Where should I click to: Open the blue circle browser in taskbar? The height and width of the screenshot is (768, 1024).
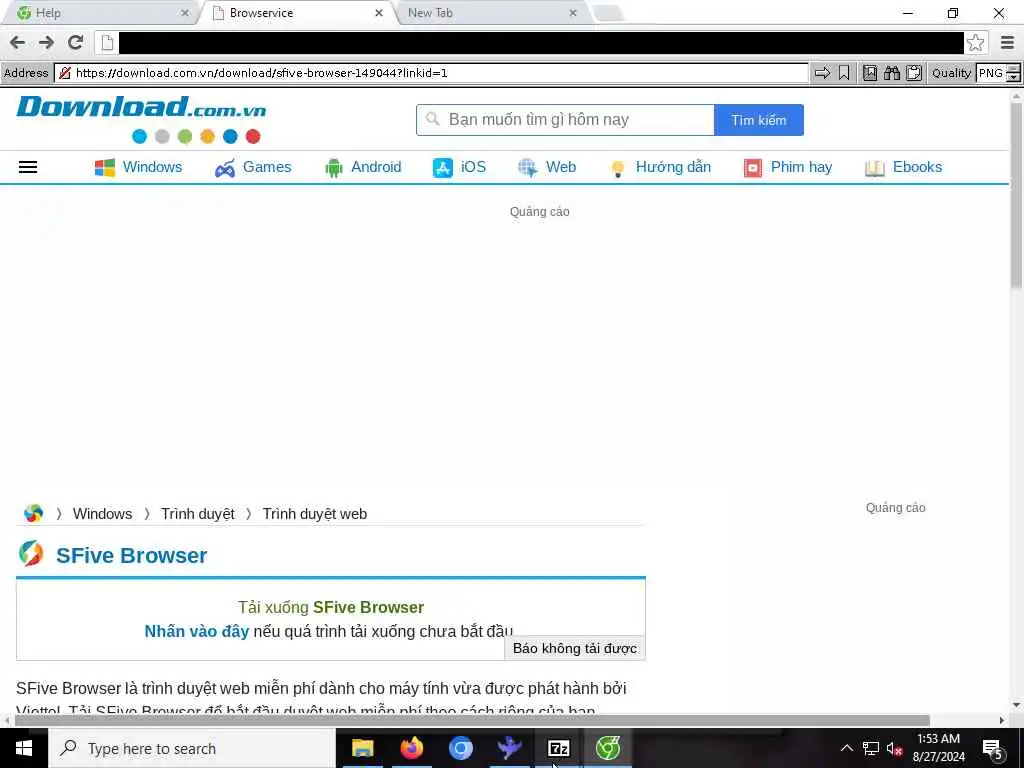pos(460,748)
